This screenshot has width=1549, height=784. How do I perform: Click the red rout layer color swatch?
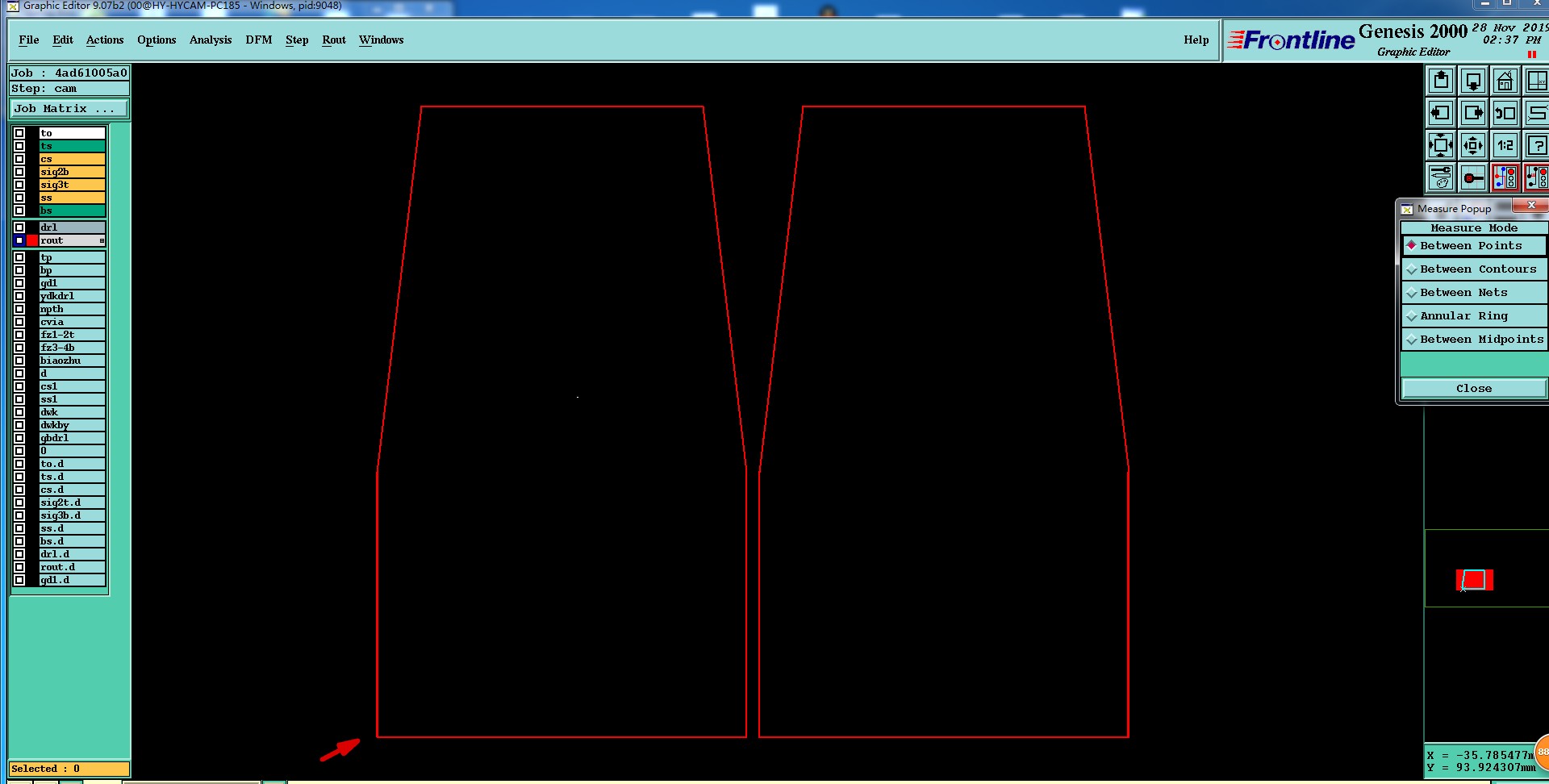click(32, 240)
